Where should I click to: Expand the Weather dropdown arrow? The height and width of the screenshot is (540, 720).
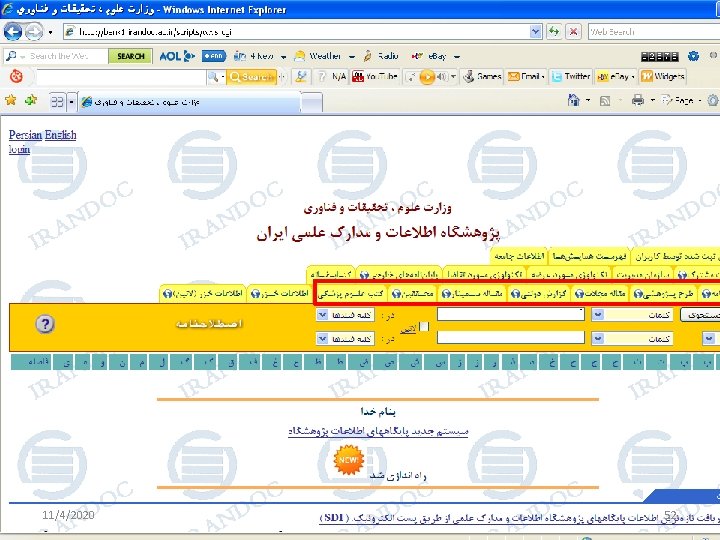[352, 57]
